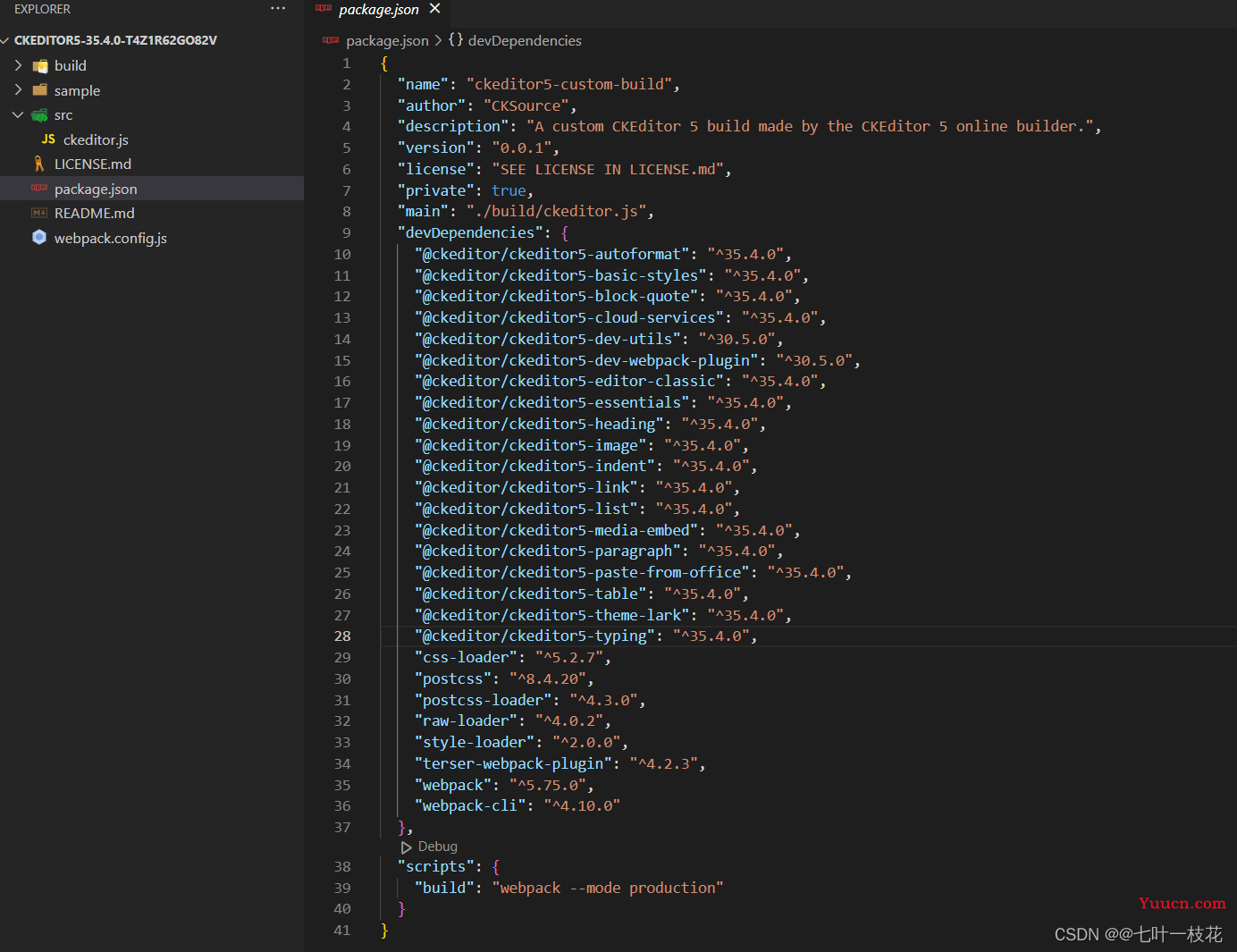Expand the sample folder chevron
Image resolution: width=1237 pixels, height=952 pixels.
tap(18, 90)
